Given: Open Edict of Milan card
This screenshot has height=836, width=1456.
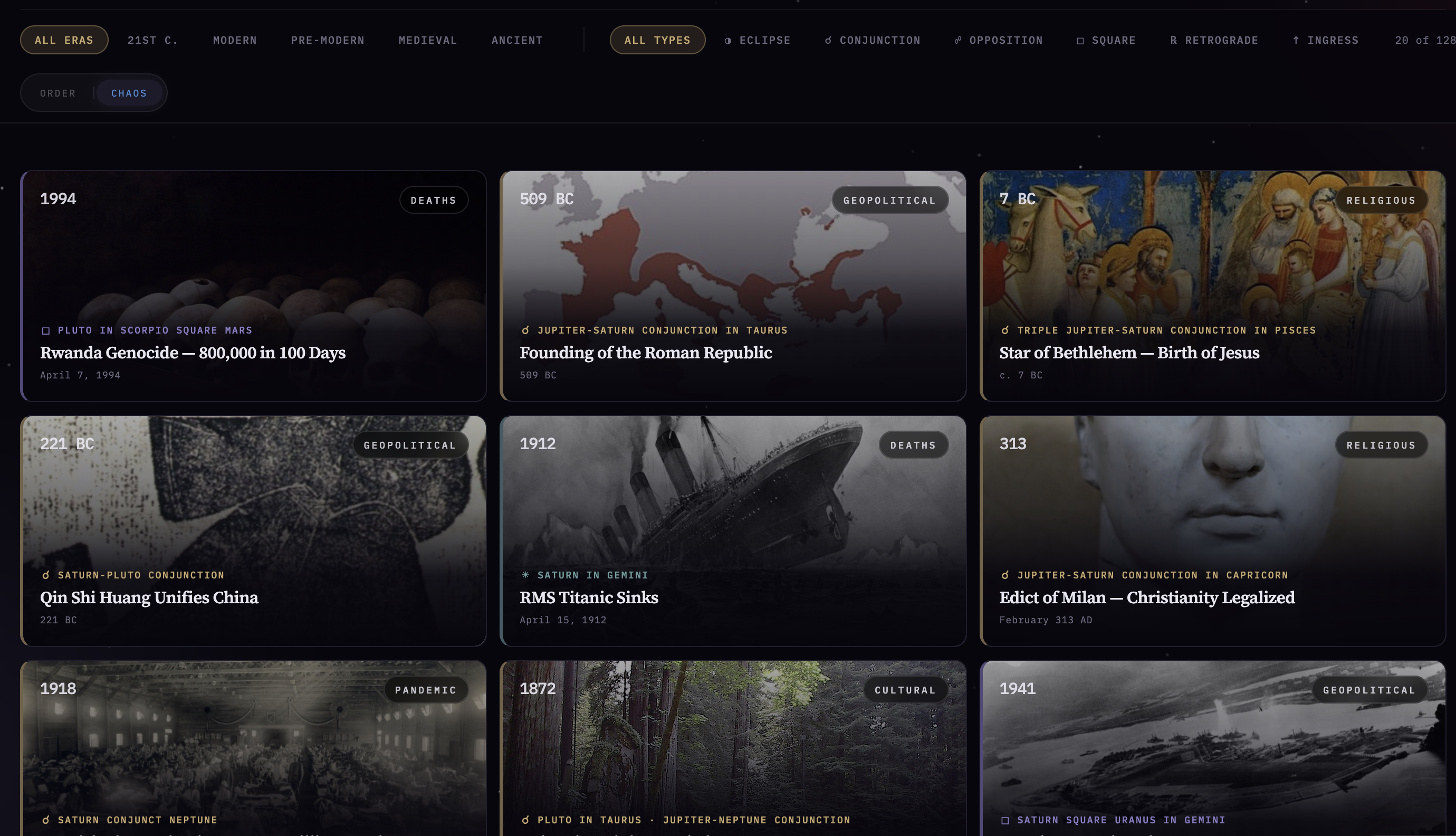Looking at the screenshot, I should (1146, 598).
